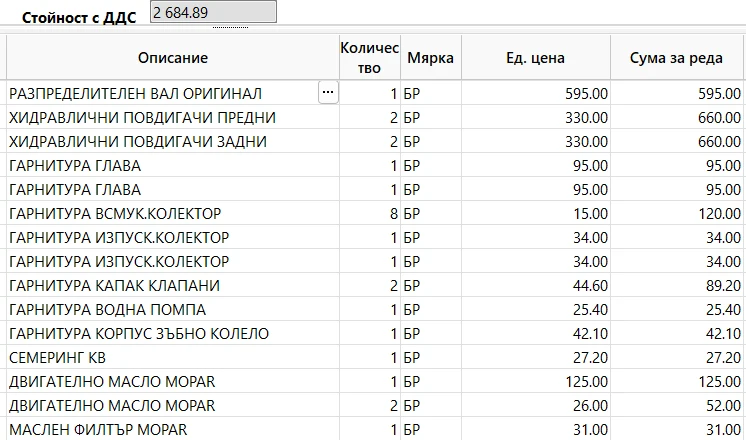Click the 595.00 unit price cell

(x=535, y=94)
